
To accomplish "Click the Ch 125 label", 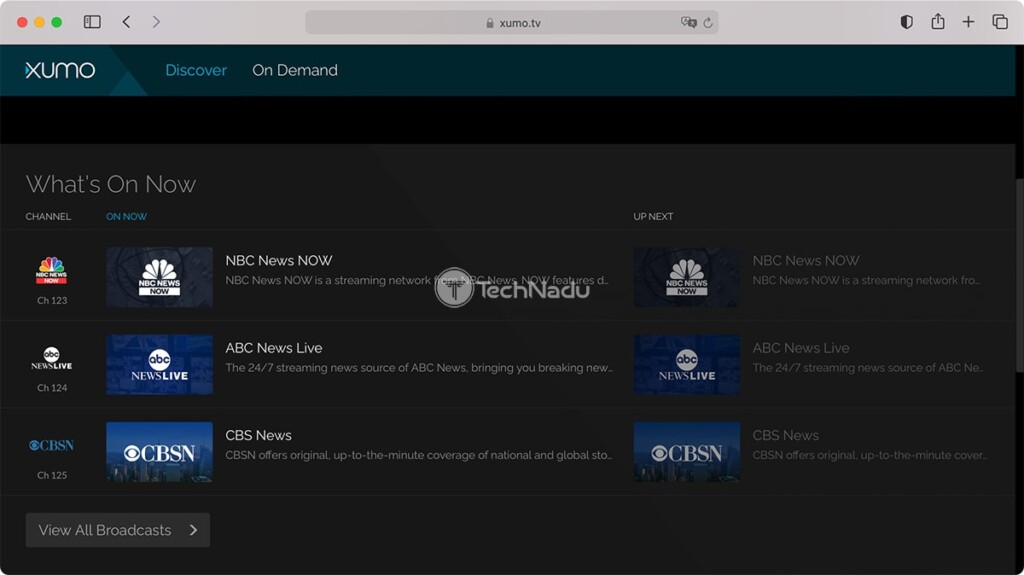I will tap(52, 476).
